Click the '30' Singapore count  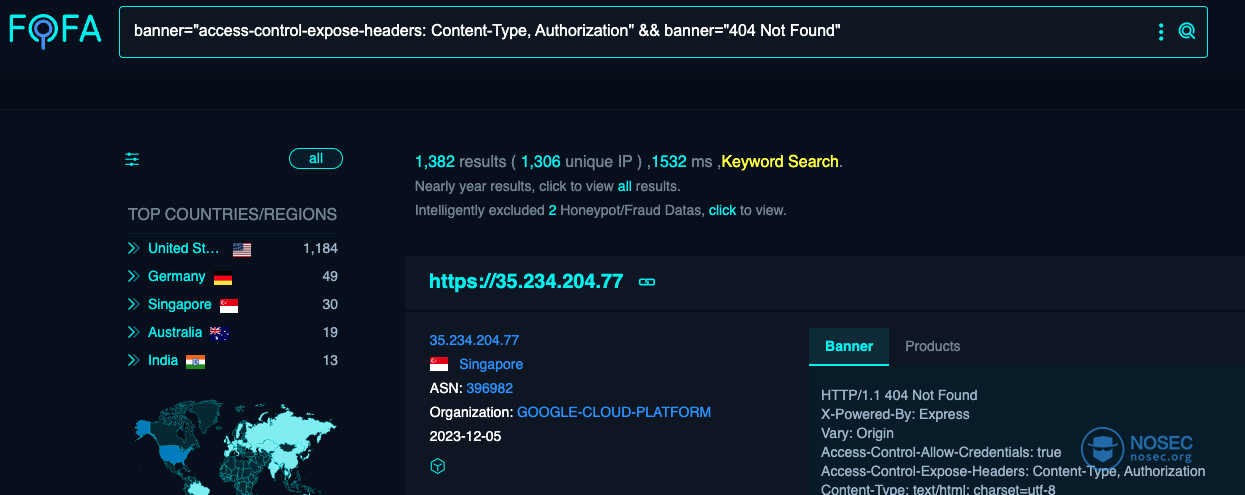click(329, 304)
